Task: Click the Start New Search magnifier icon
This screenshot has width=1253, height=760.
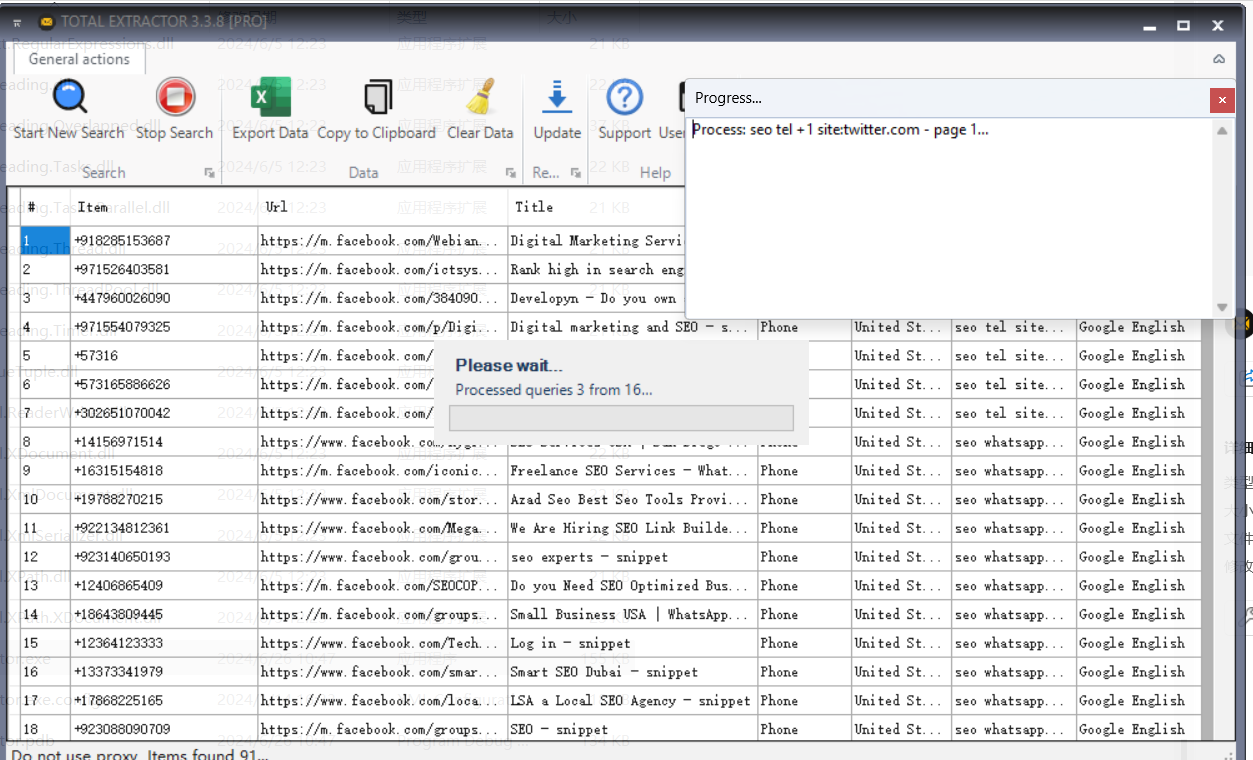Action: click(69, 98)
